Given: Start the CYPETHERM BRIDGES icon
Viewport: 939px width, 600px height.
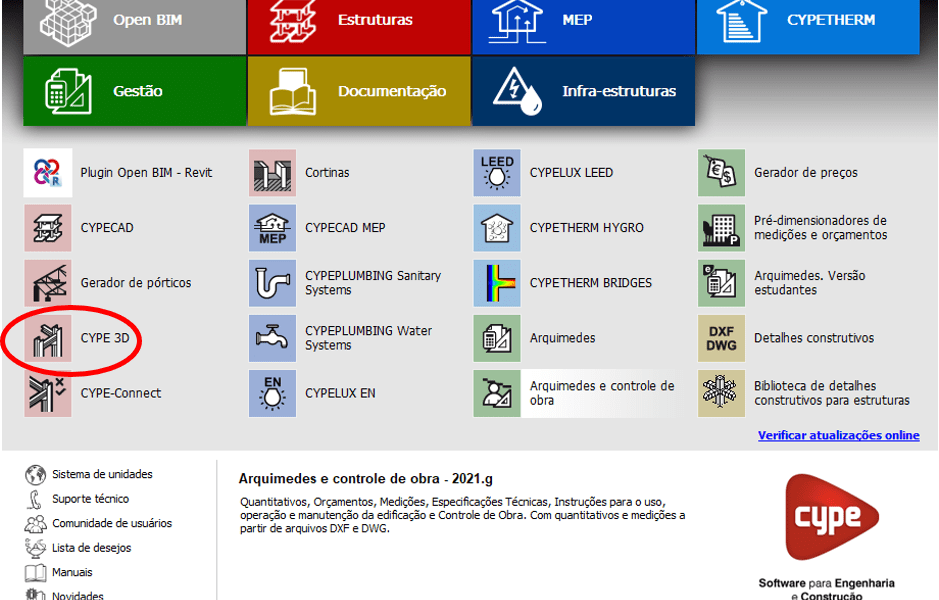Looking at the screenshot, I should click(497, 283).
